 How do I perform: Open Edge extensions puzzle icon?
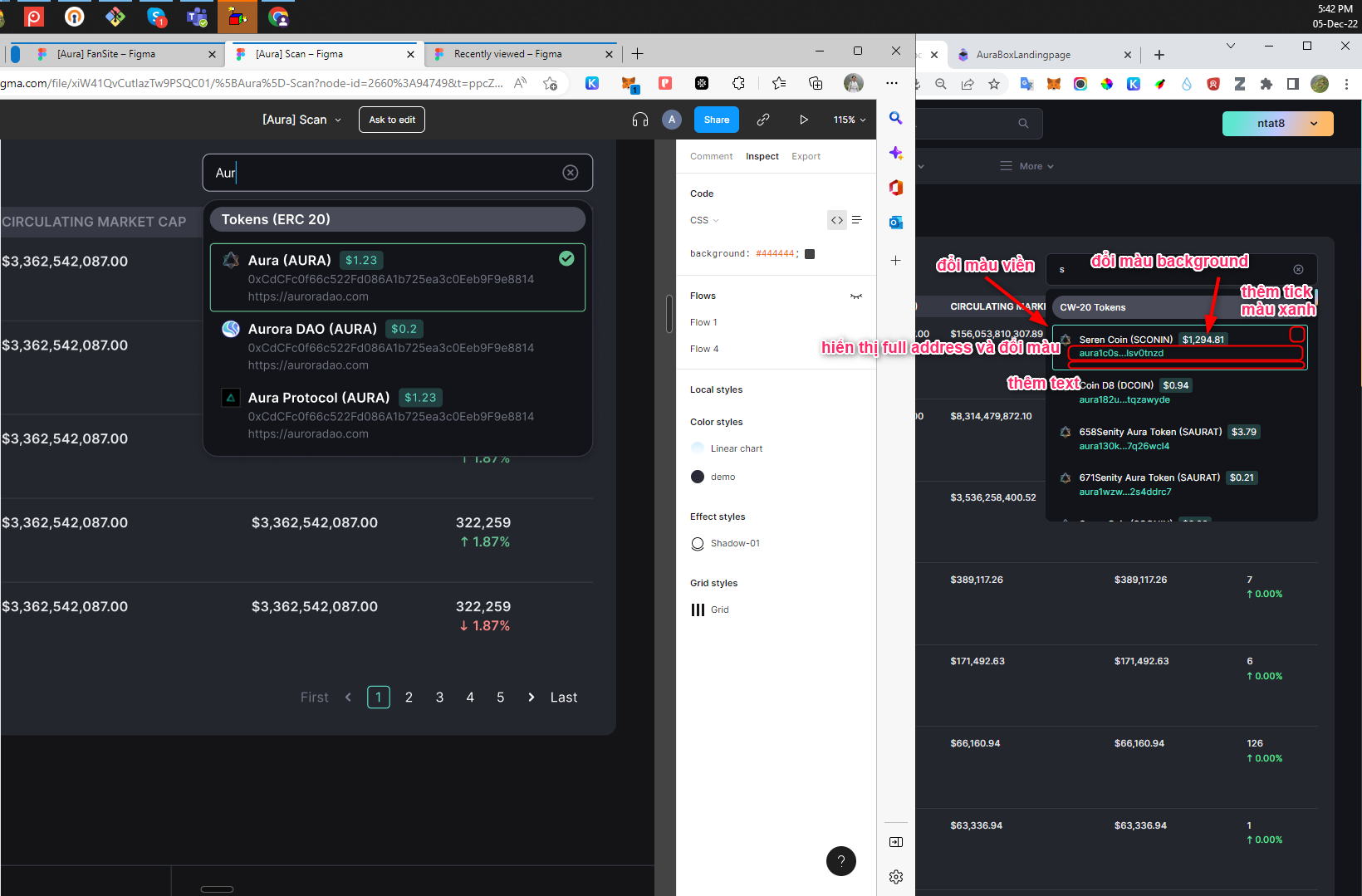[738, 83]
